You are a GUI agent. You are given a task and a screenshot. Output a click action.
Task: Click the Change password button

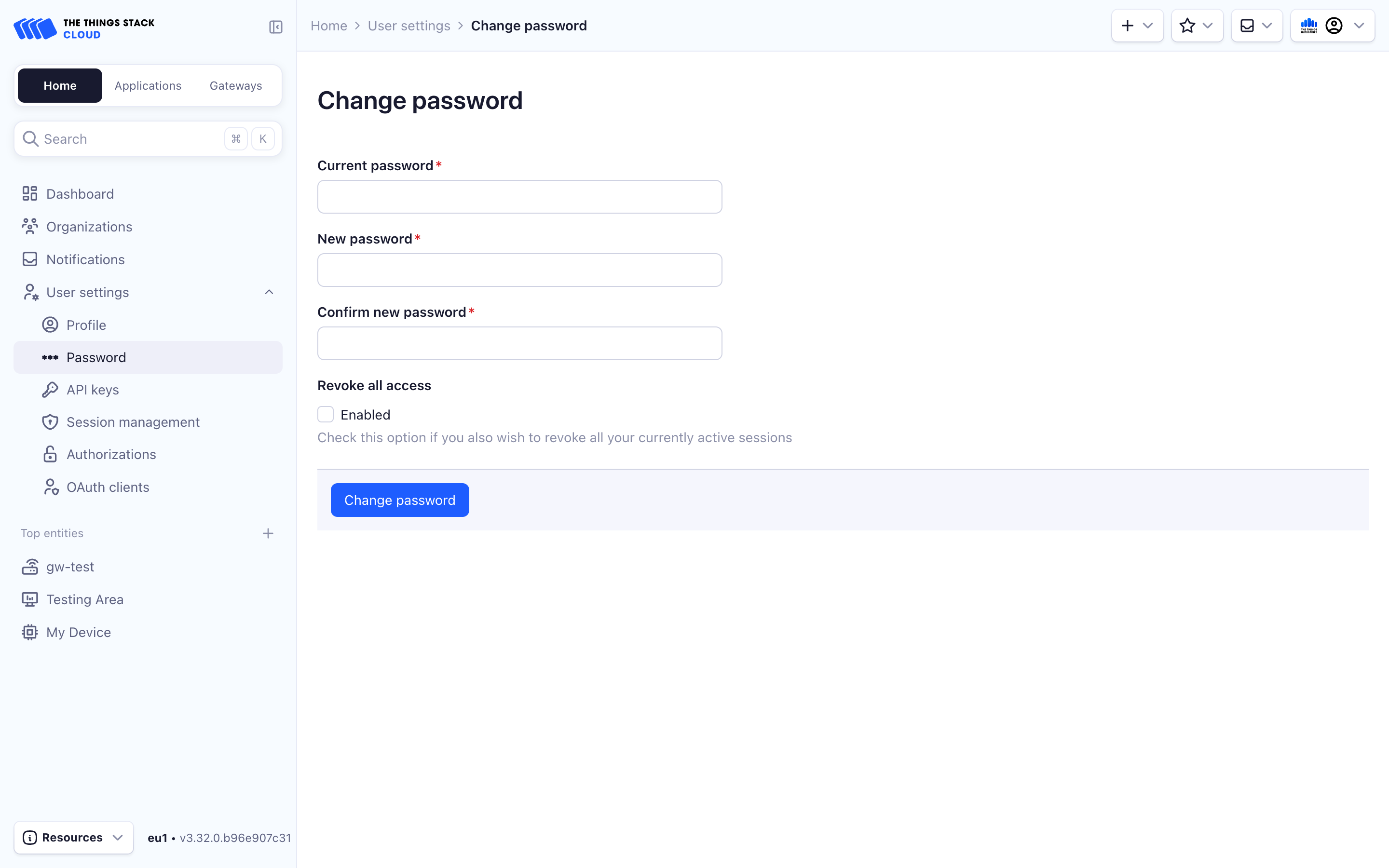(x=399, y=500)
